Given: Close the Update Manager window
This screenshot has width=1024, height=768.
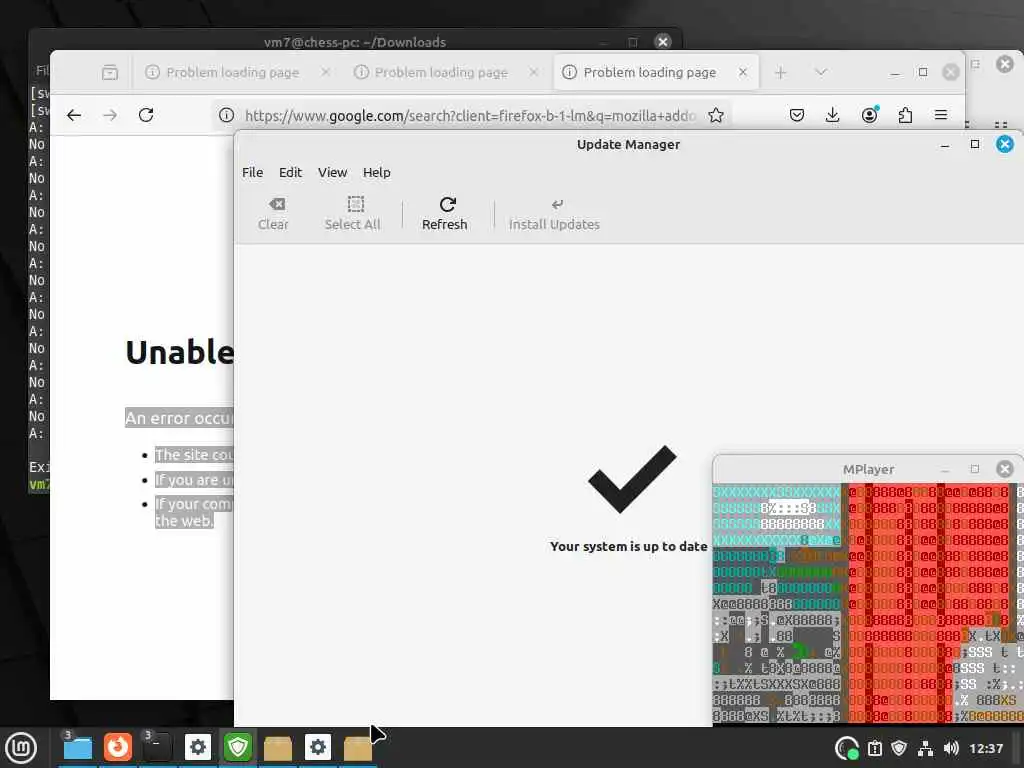Looking at the screenshot, I should tap(1005, 144).
